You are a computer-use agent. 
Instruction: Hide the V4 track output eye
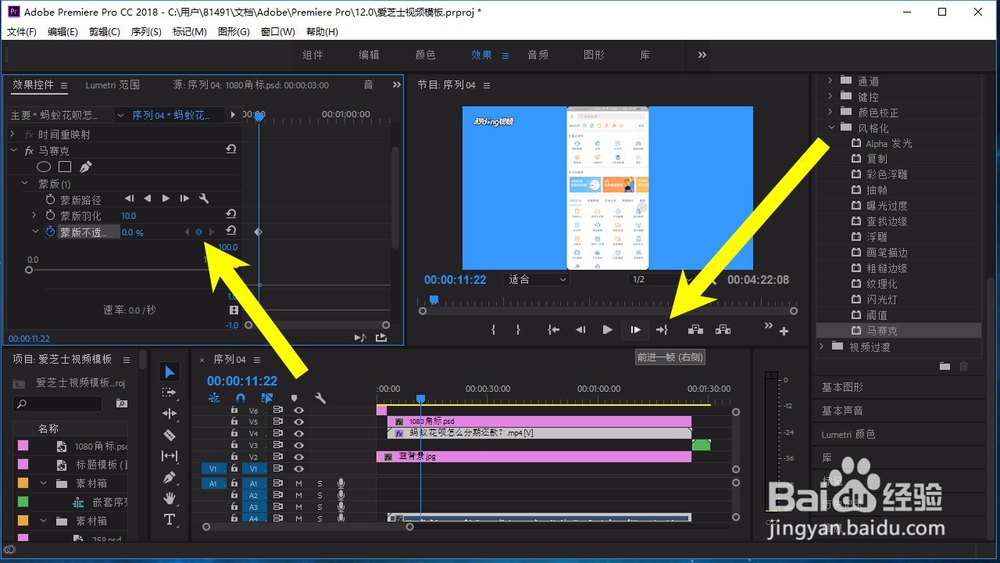coord(298,433)
